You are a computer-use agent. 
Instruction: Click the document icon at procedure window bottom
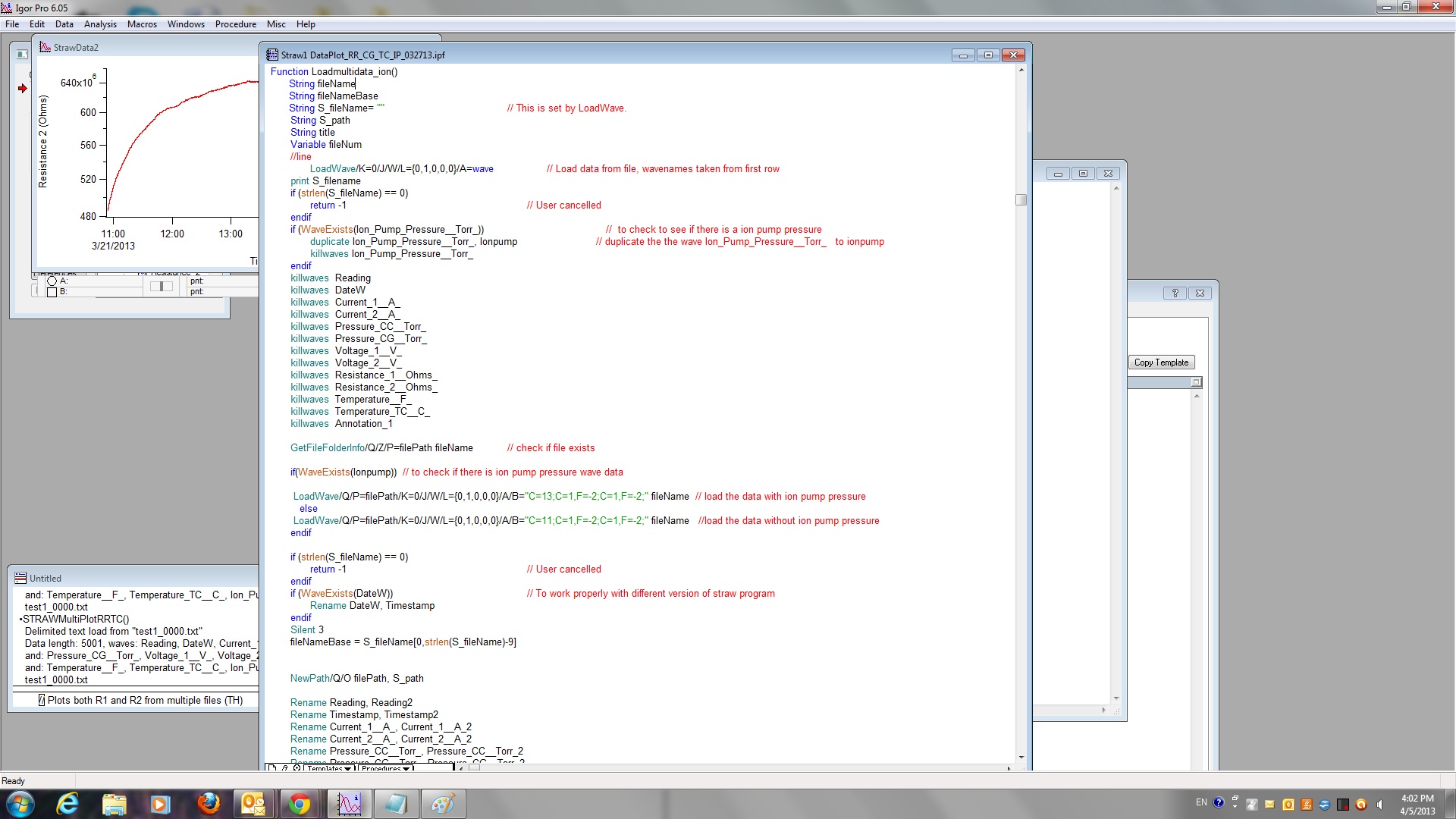coord(271,768)
